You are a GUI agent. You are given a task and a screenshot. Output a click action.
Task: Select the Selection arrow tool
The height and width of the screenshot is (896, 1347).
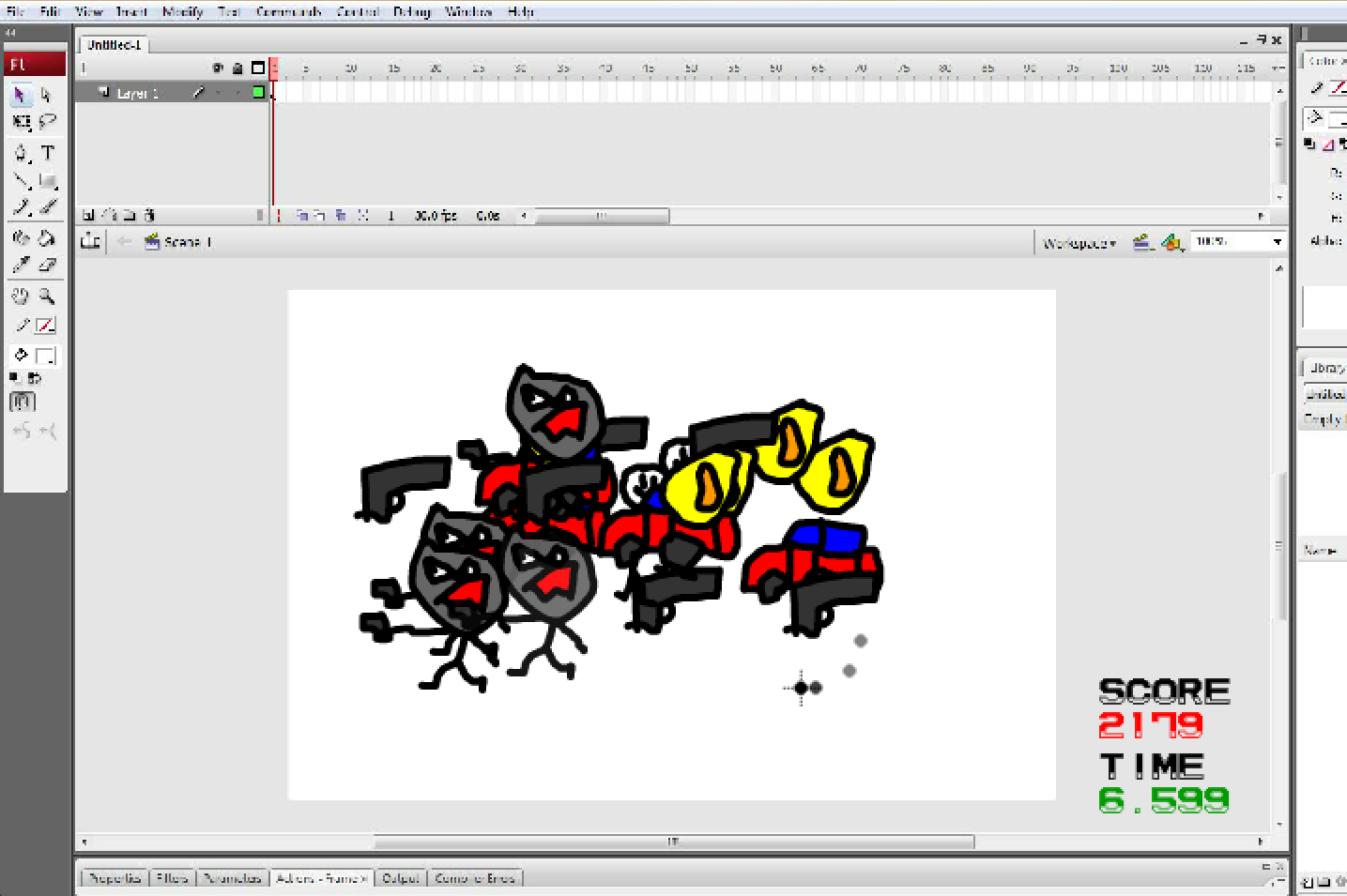pyautogui.click(x=21, y=96)
